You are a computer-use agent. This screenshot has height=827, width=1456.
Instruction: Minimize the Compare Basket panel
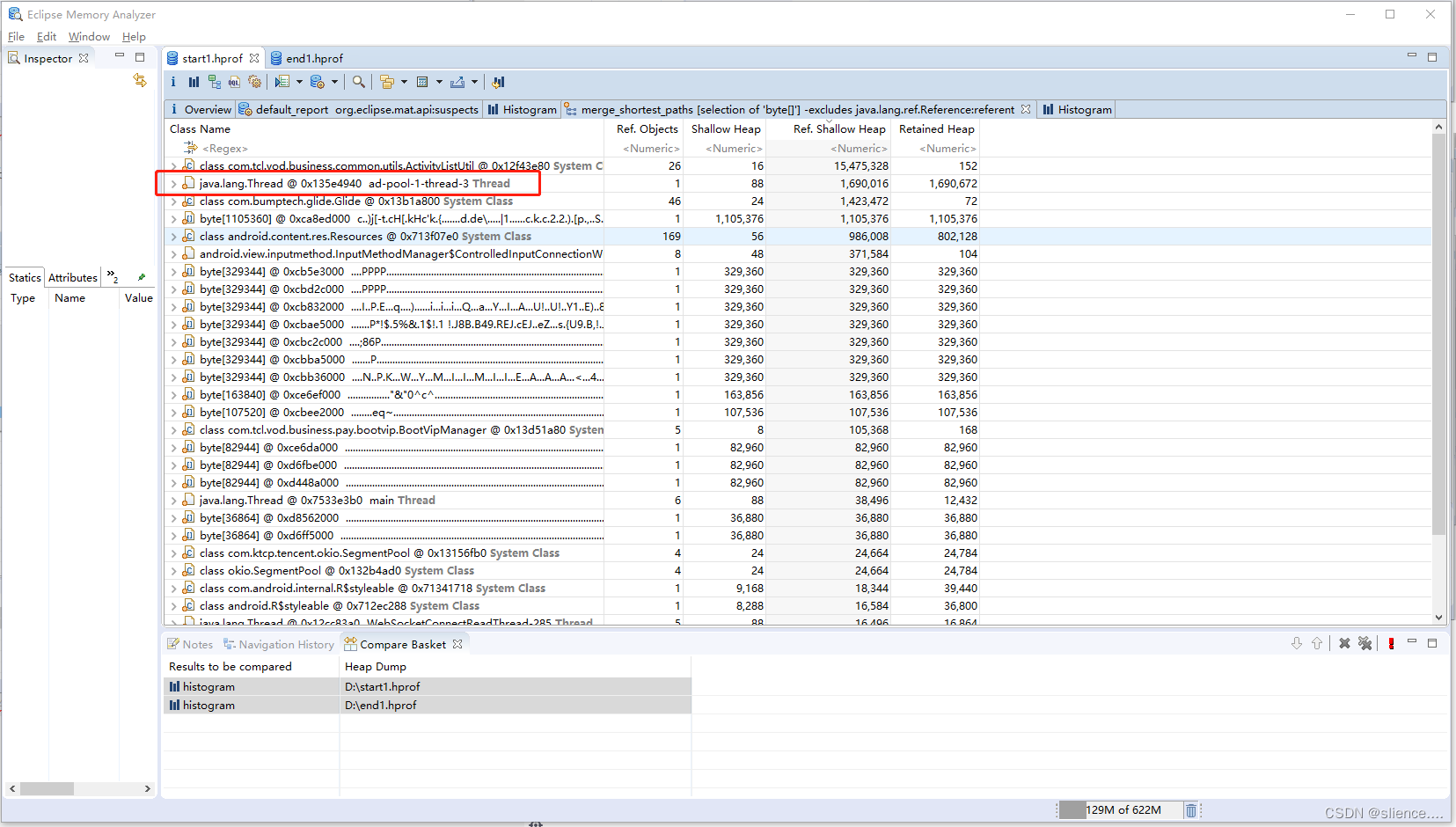1412,642
